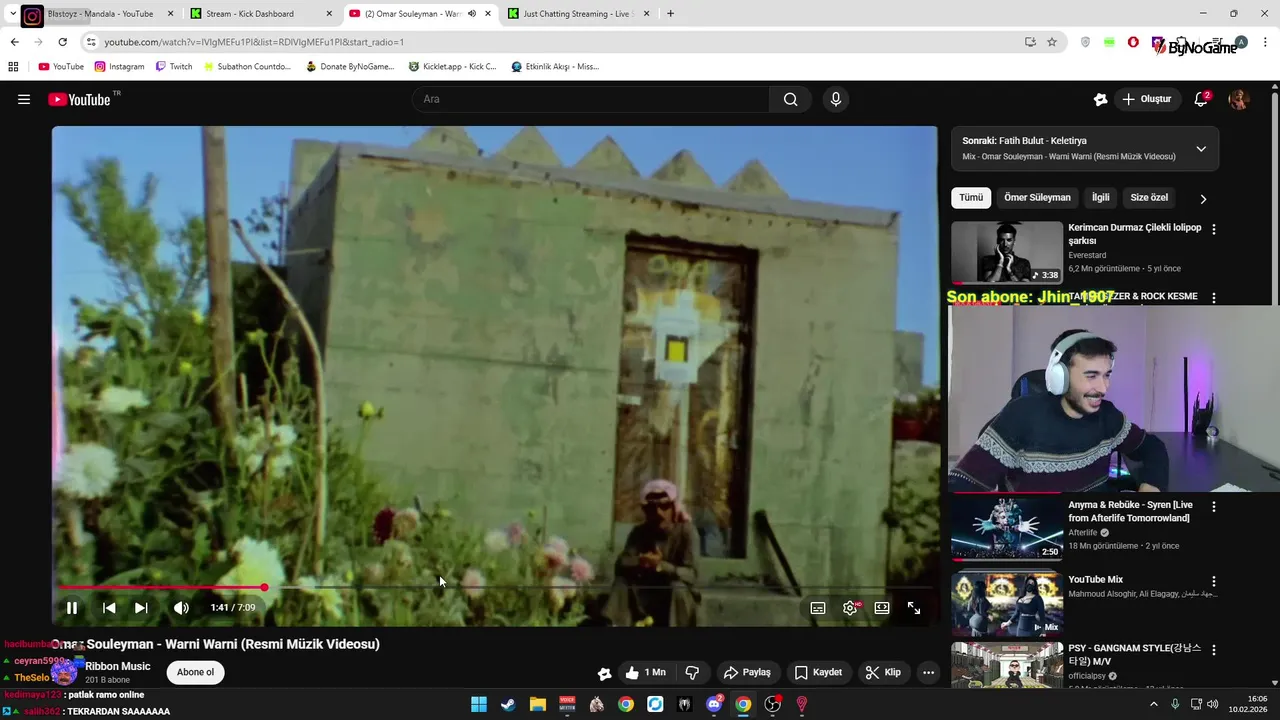Image resolution: width=1280 pixels, height=720 pixels.
Task: Create a clip with Klip
Action: tap(884, 672)
